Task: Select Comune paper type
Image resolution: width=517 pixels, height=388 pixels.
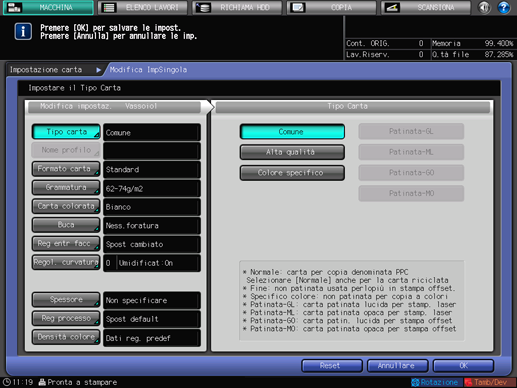Action: click(292, 132)
